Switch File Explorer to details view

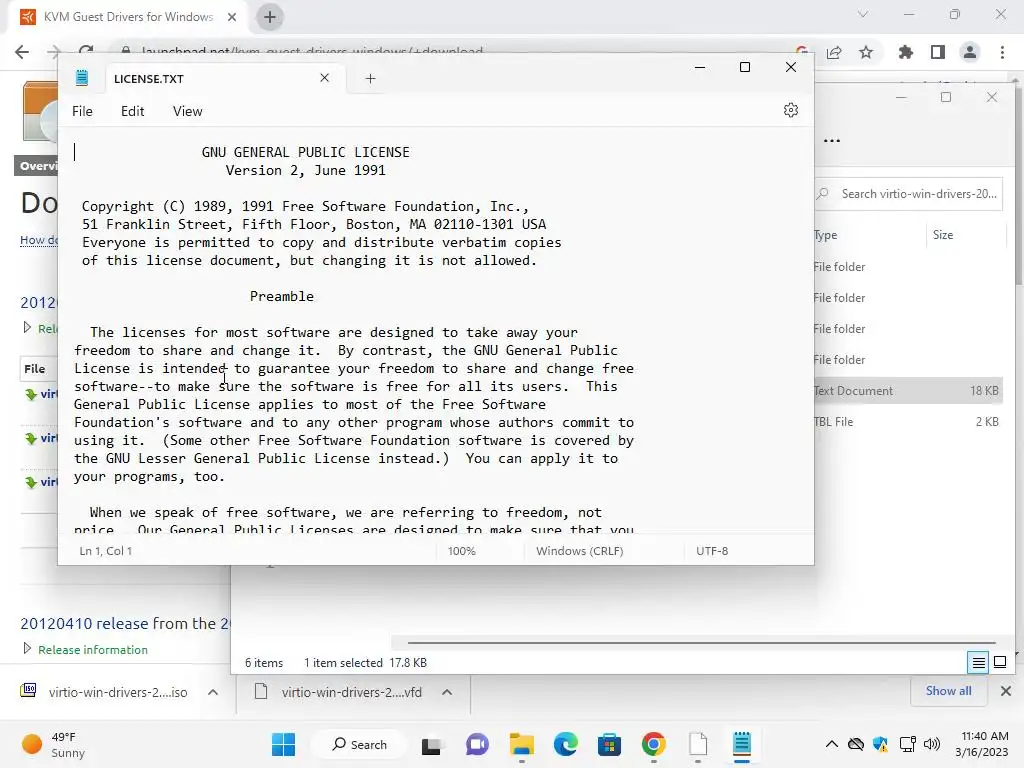tap(978, 663)
